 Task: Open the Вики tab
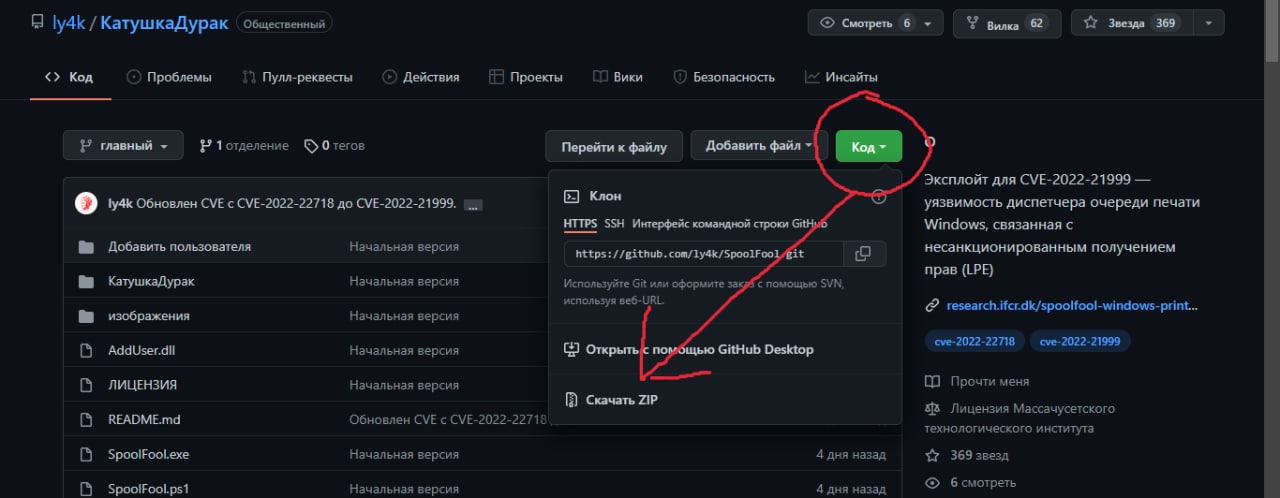(x=618, y=77)
